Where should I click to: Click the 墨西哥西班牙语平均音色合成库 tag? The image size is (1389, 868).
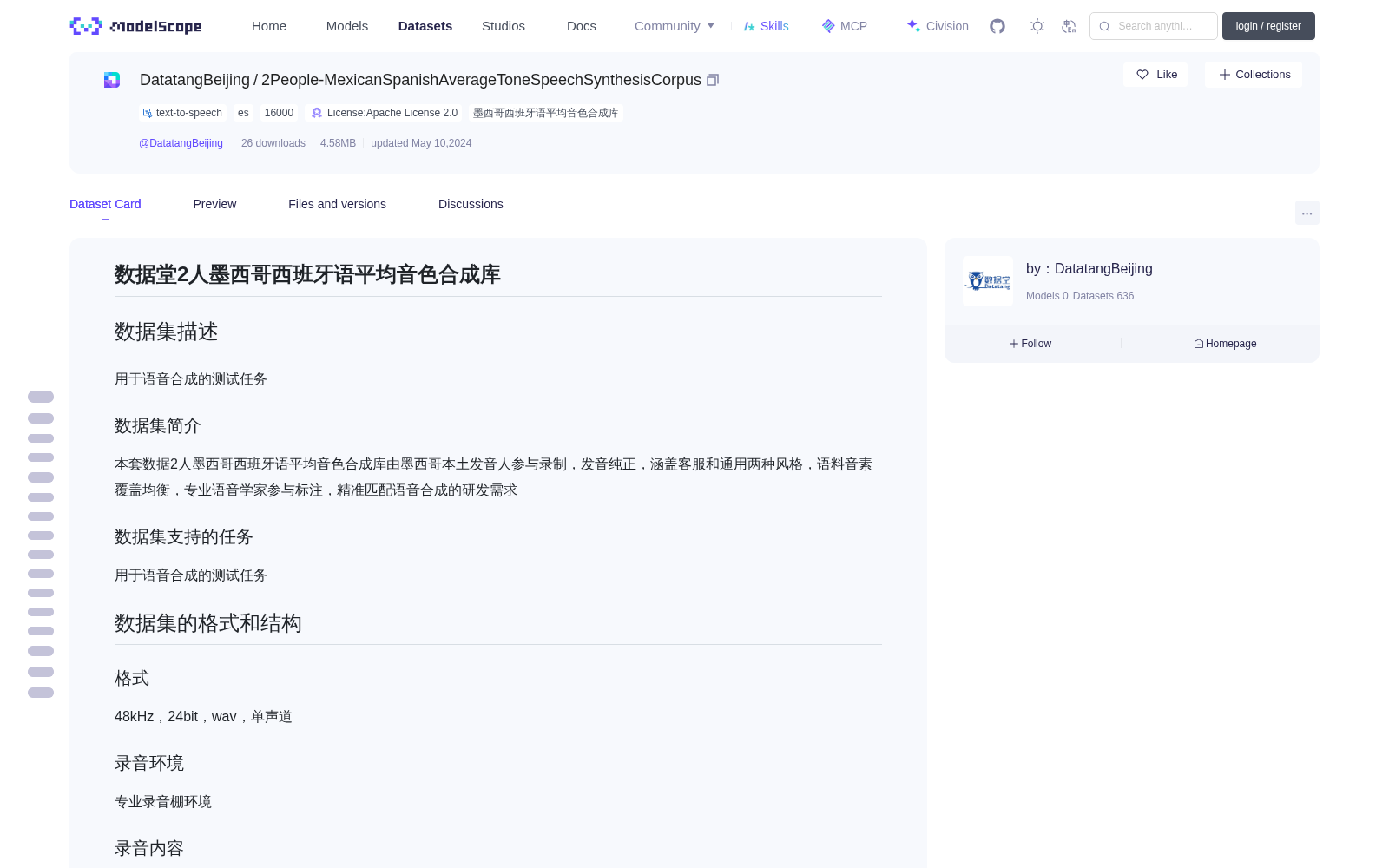pyautogui.click(x=546, y=113)
